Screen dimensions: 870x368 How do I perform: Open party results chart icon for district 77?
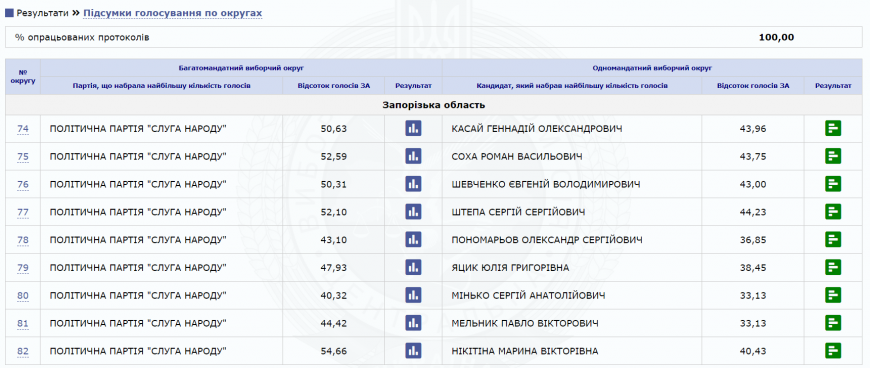(x=413, y=211)
